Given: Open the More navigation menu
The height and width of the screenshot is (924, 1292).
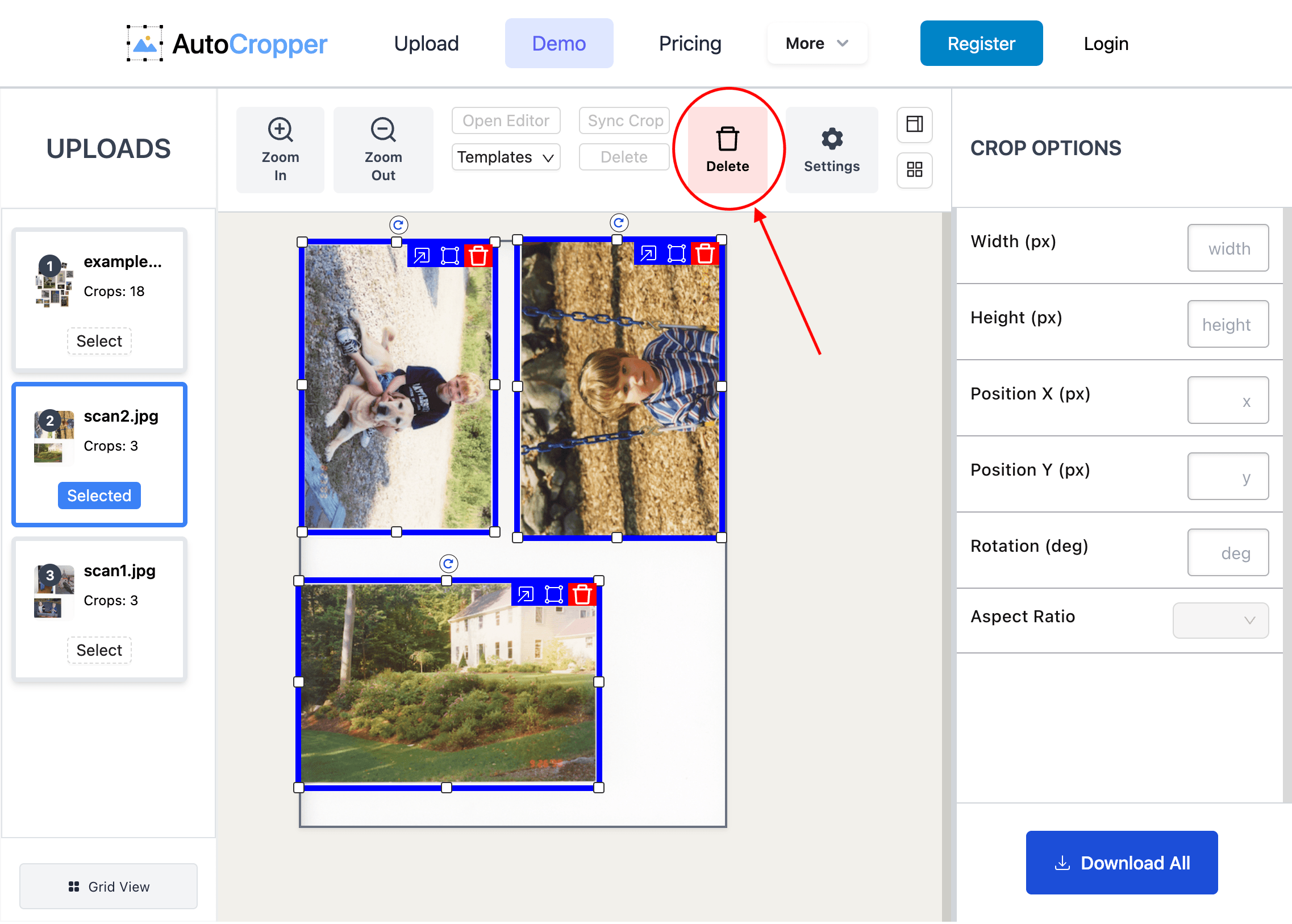Looking at the screenshot, I should tap(816, 43).
